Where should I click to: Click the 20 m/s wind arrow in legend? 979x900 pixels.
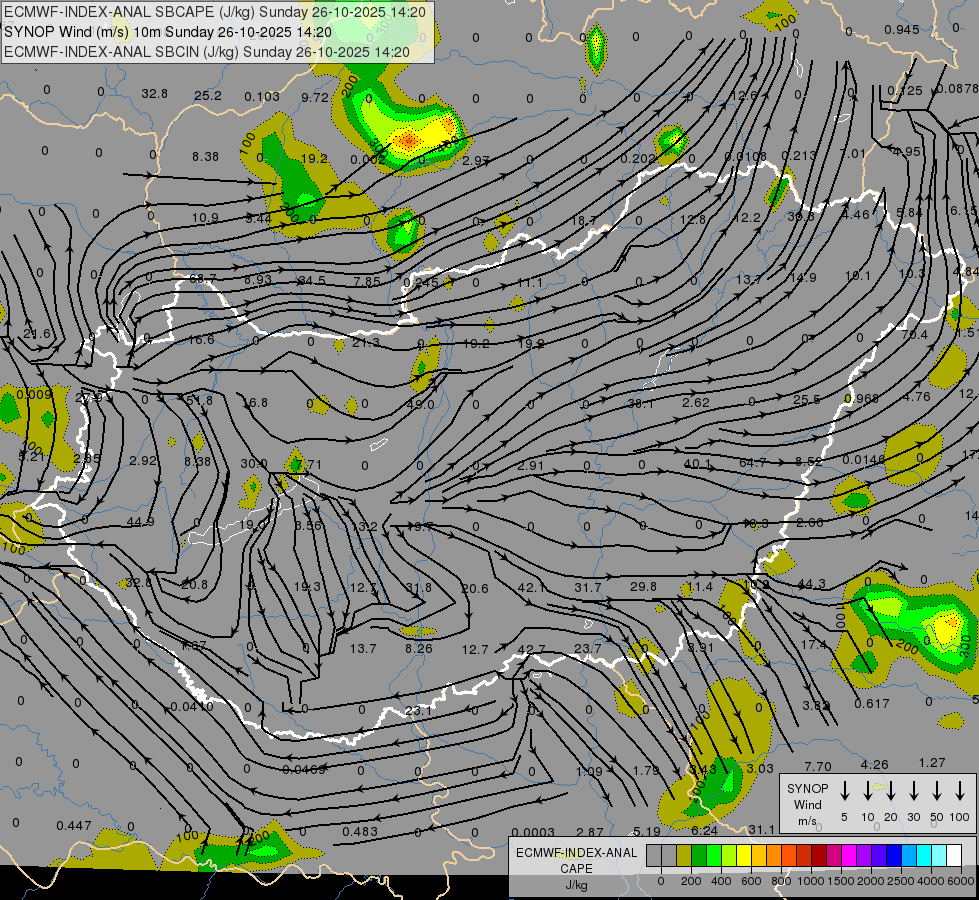click(890, 791)
